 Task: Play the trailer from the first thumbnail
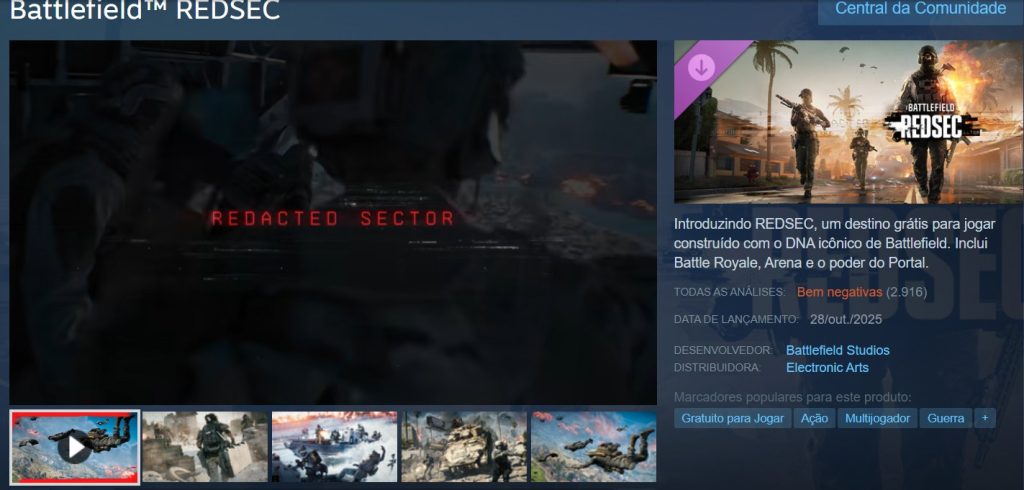(x=75, y=446)
